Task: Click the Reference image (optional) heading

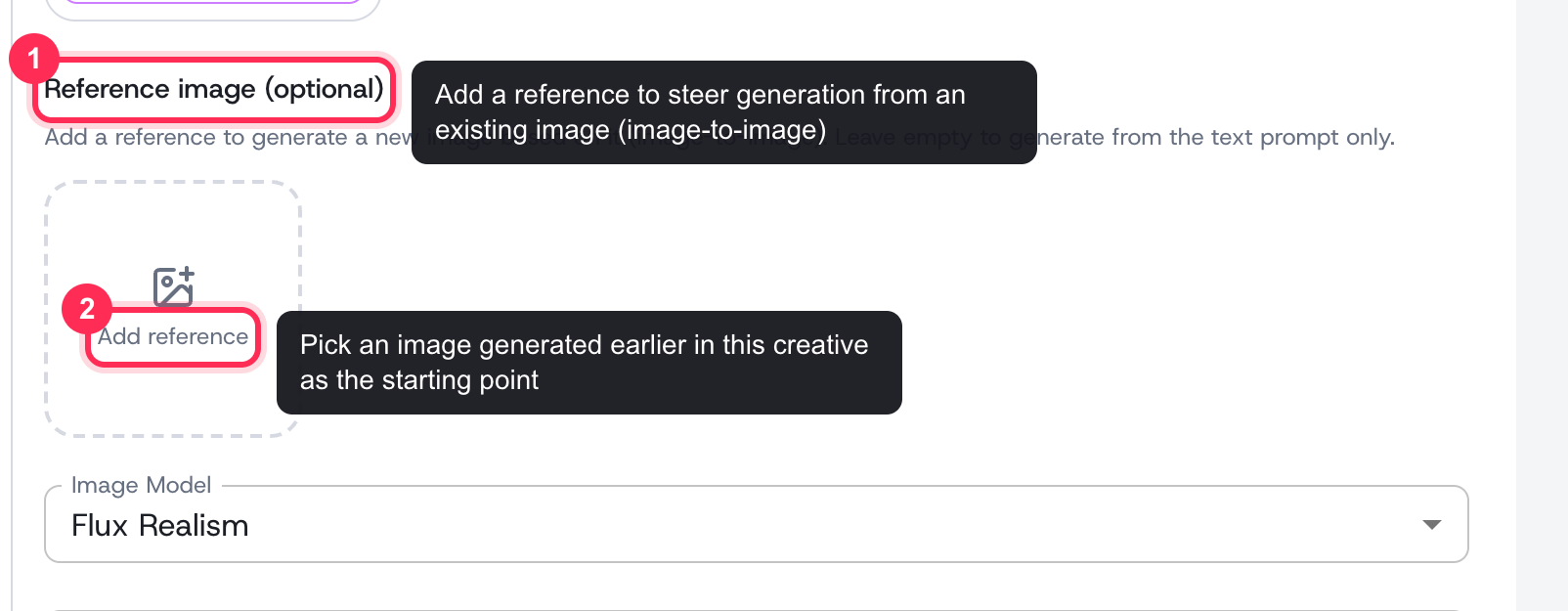Action: pos(214,89)
